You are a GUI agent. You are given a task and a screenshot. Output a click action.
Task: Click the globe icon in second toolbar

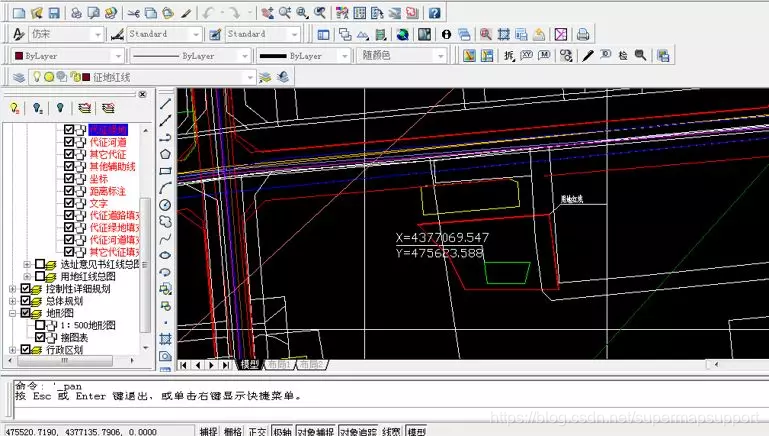tap(403, 34)
